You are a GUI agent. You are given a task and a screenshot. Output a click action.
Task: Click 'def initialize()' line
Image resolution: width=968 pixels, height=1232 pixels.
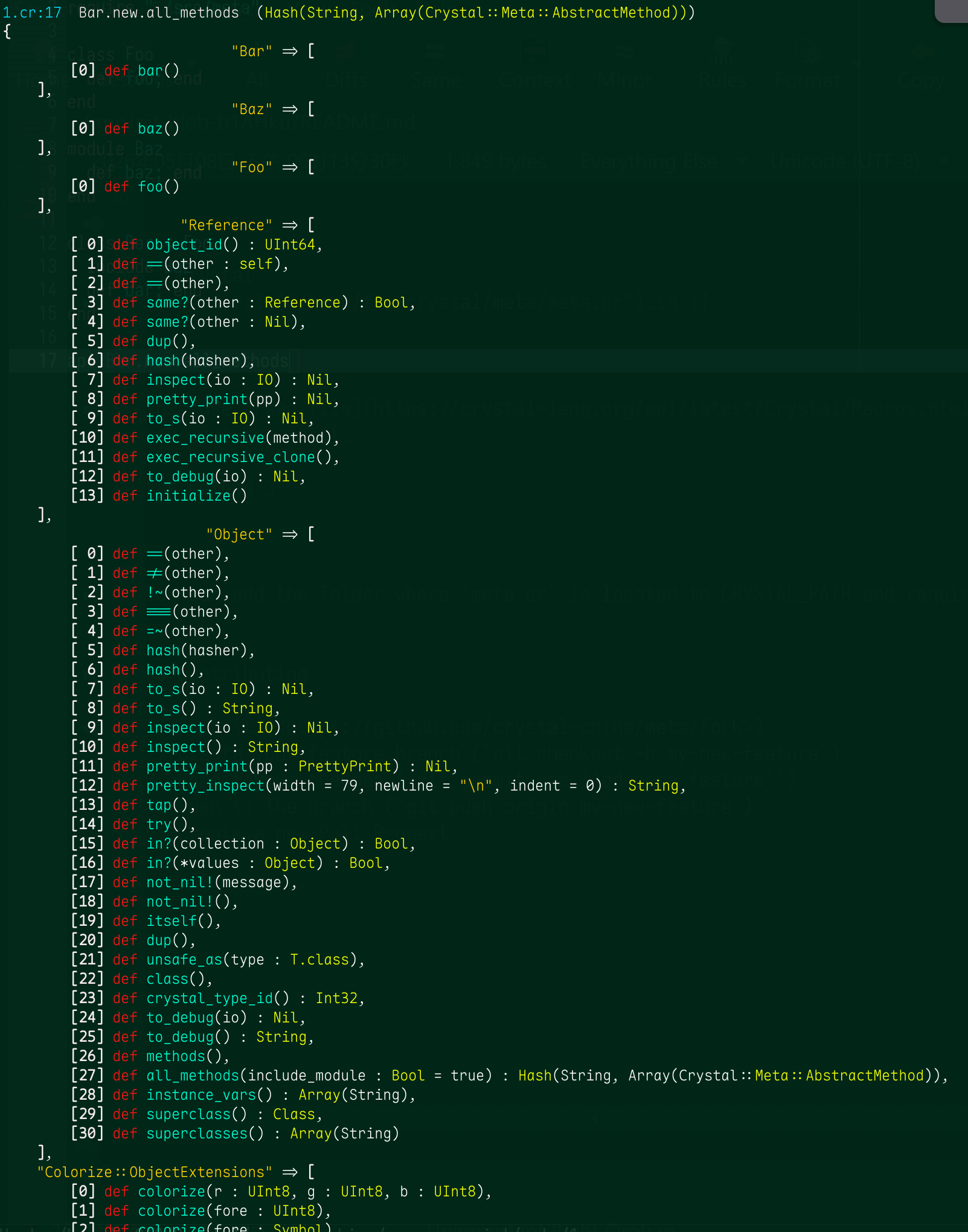point(180,496)
